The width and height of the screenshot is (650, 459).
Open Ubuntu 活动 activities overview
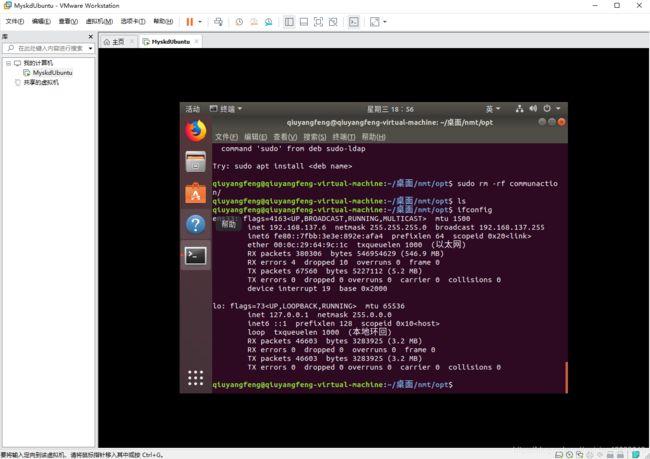coord(192,109)
